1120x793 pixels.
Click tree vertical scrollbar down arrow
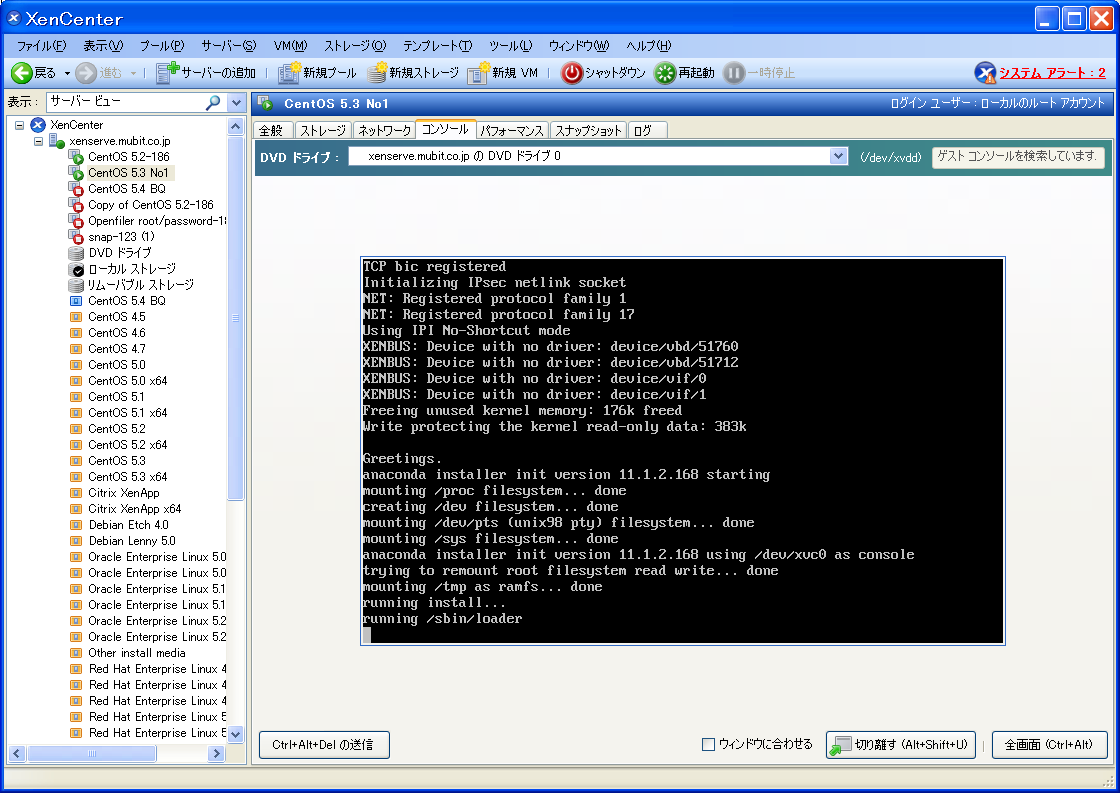[236, 734]
